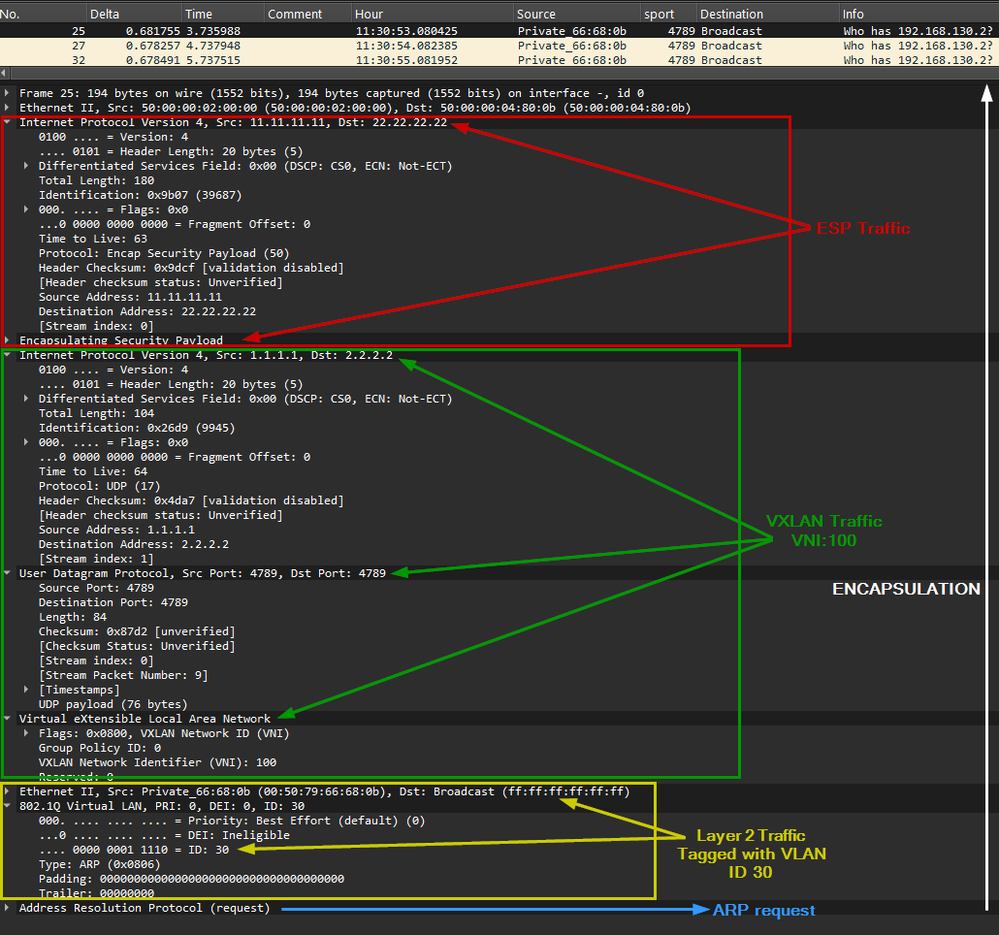
Task: Select 'Identification: 0x26d9 (9945)' field
Action: point(137,428)
